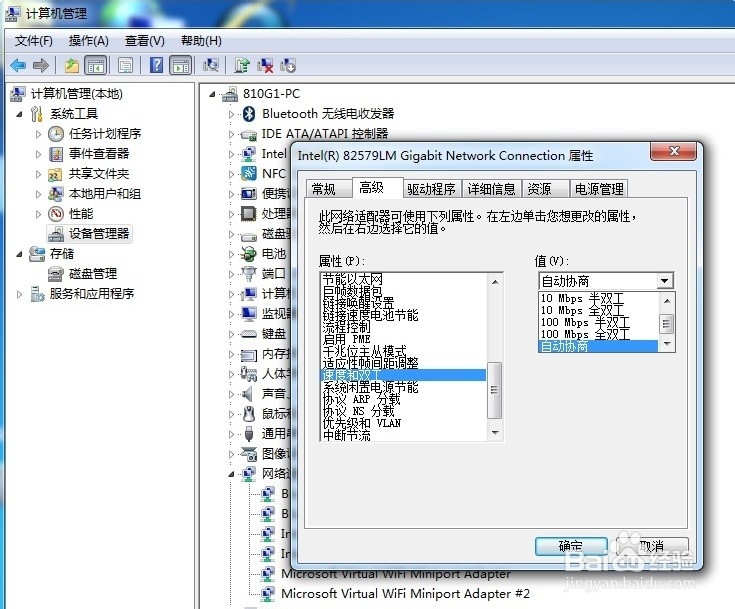Click the Task Scheduler clock icon

(56, 134)
